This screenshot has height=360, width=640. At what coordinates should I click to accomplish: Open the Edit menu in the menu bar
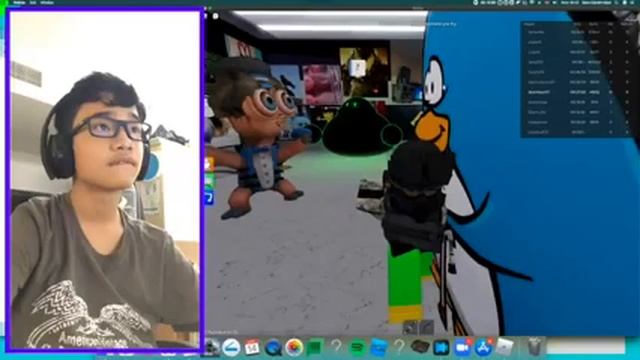33,2
